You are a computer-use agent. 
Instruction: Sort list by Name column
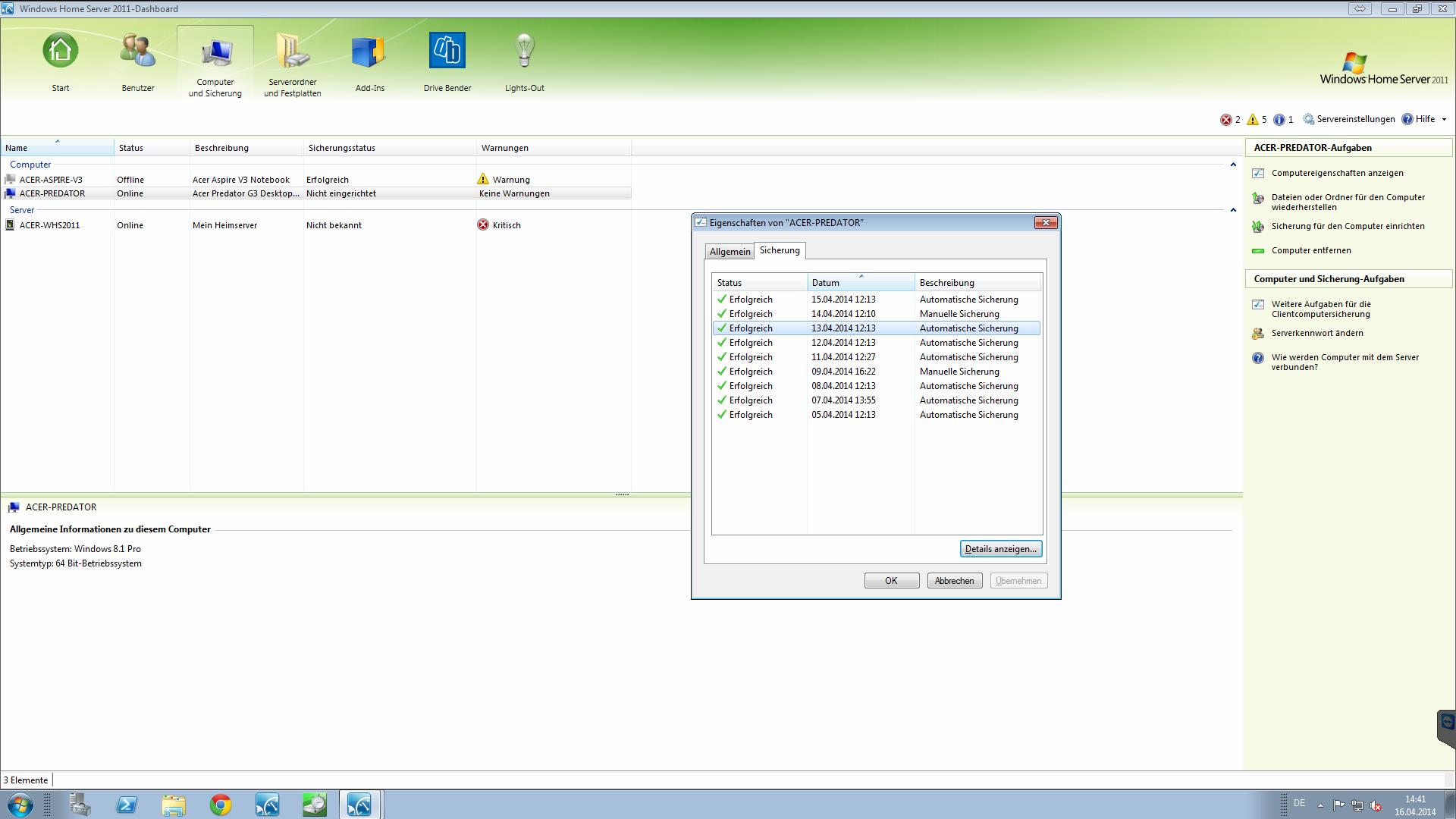57,148
